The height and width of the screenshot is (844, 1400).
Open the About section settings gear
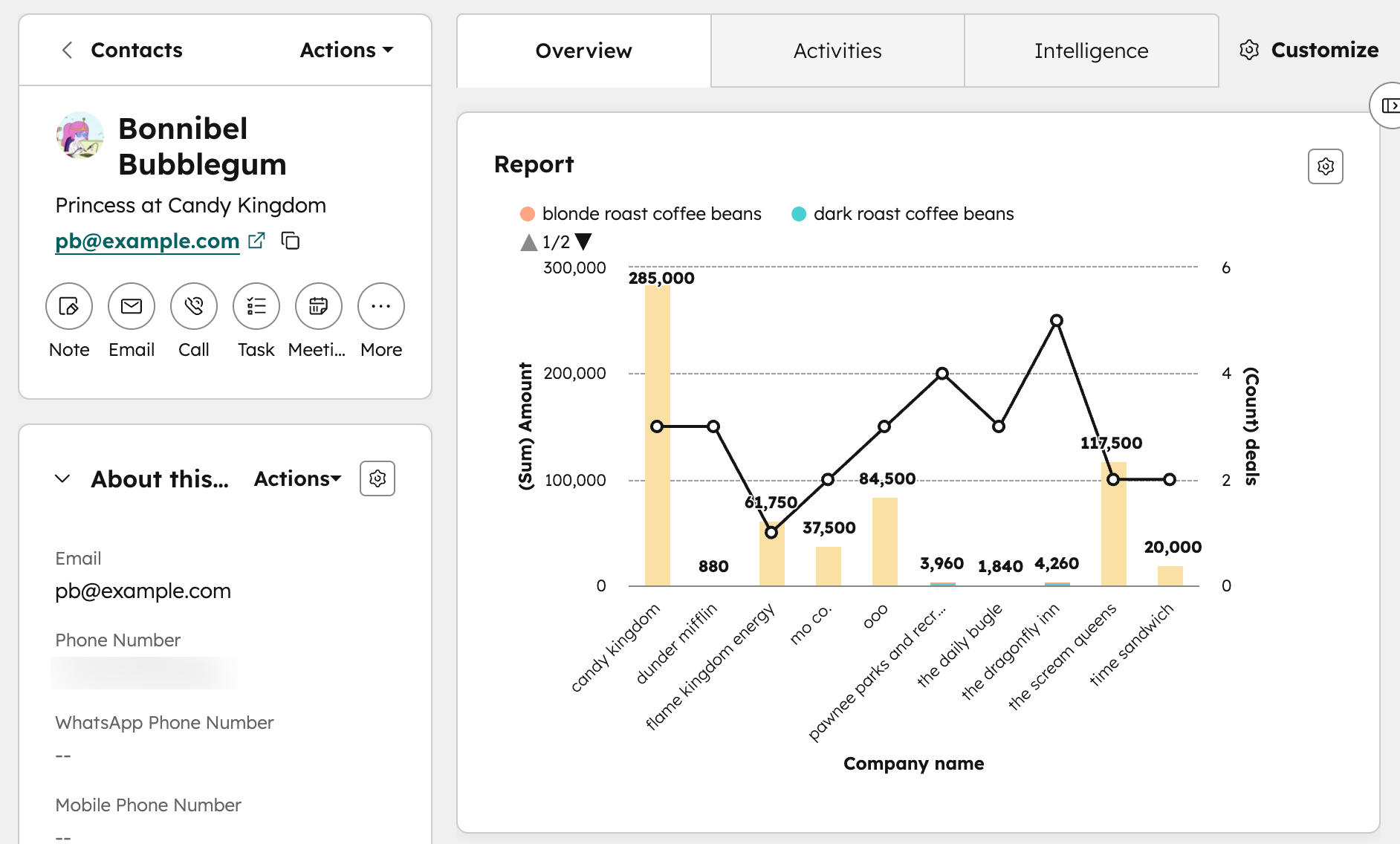click(377, 478)
